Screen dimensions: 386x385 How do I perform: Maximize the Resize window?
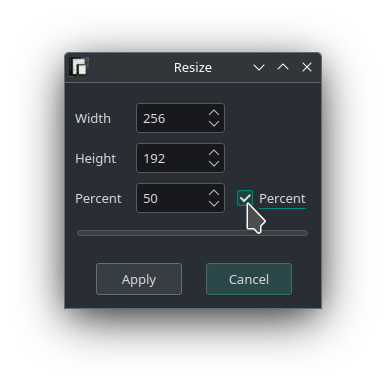pos(283,67)
